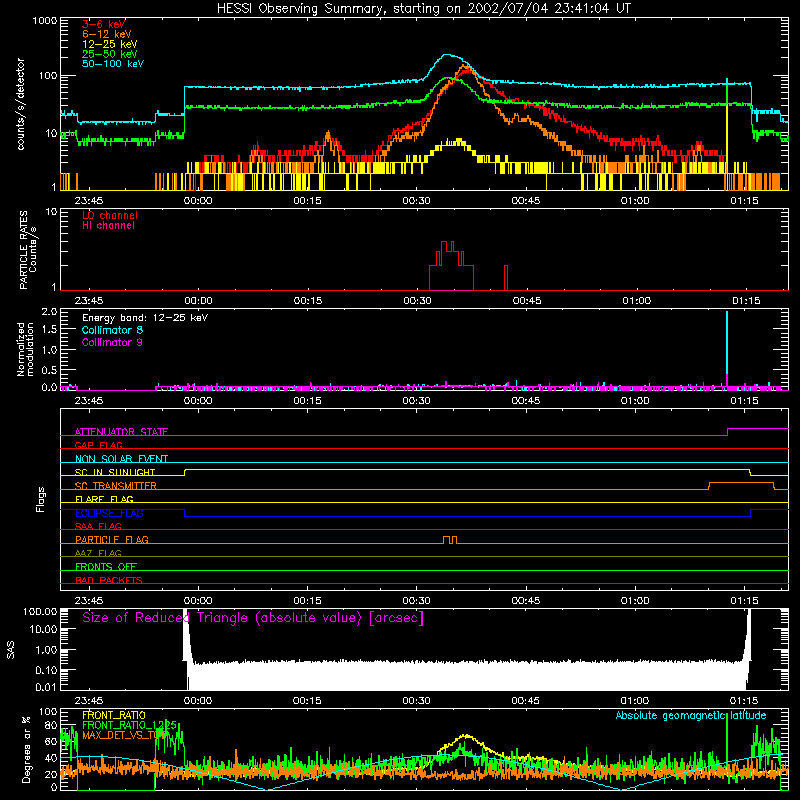800x800 pixels.
Task: Click the Degrees or % axis label
Action: (26, 749)
